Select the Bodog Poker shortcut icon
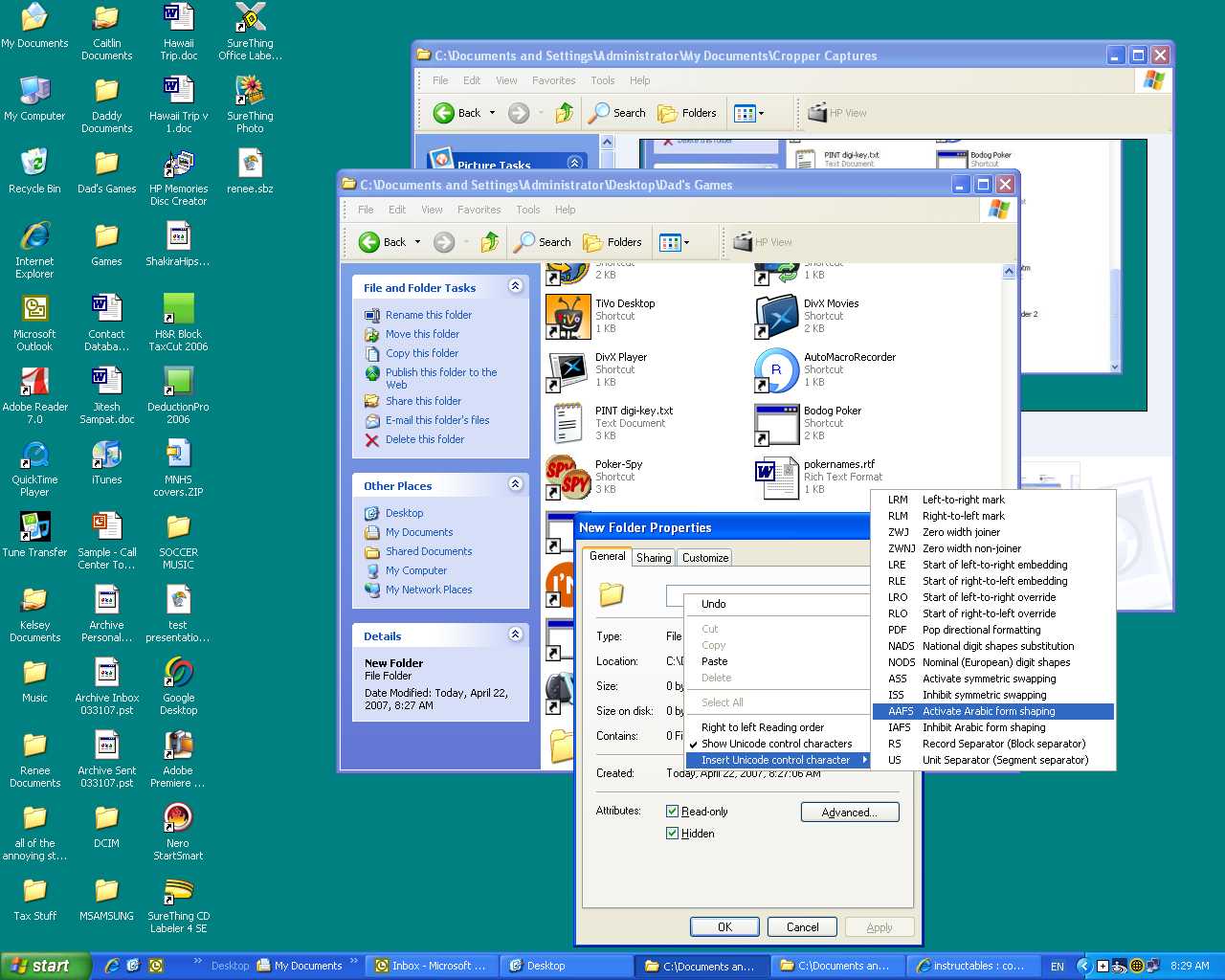Image resolution: width=1225 pixels, height=980 pixels. coord(776,424)
